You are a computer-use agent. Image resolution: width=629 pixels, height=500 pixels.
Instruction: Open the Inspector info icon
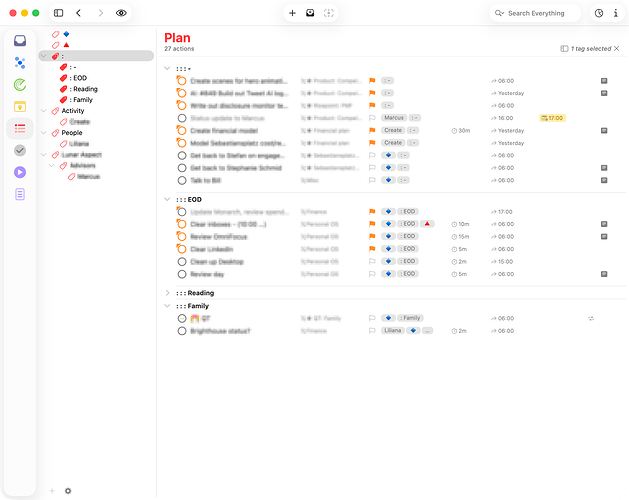pos(616,13)
